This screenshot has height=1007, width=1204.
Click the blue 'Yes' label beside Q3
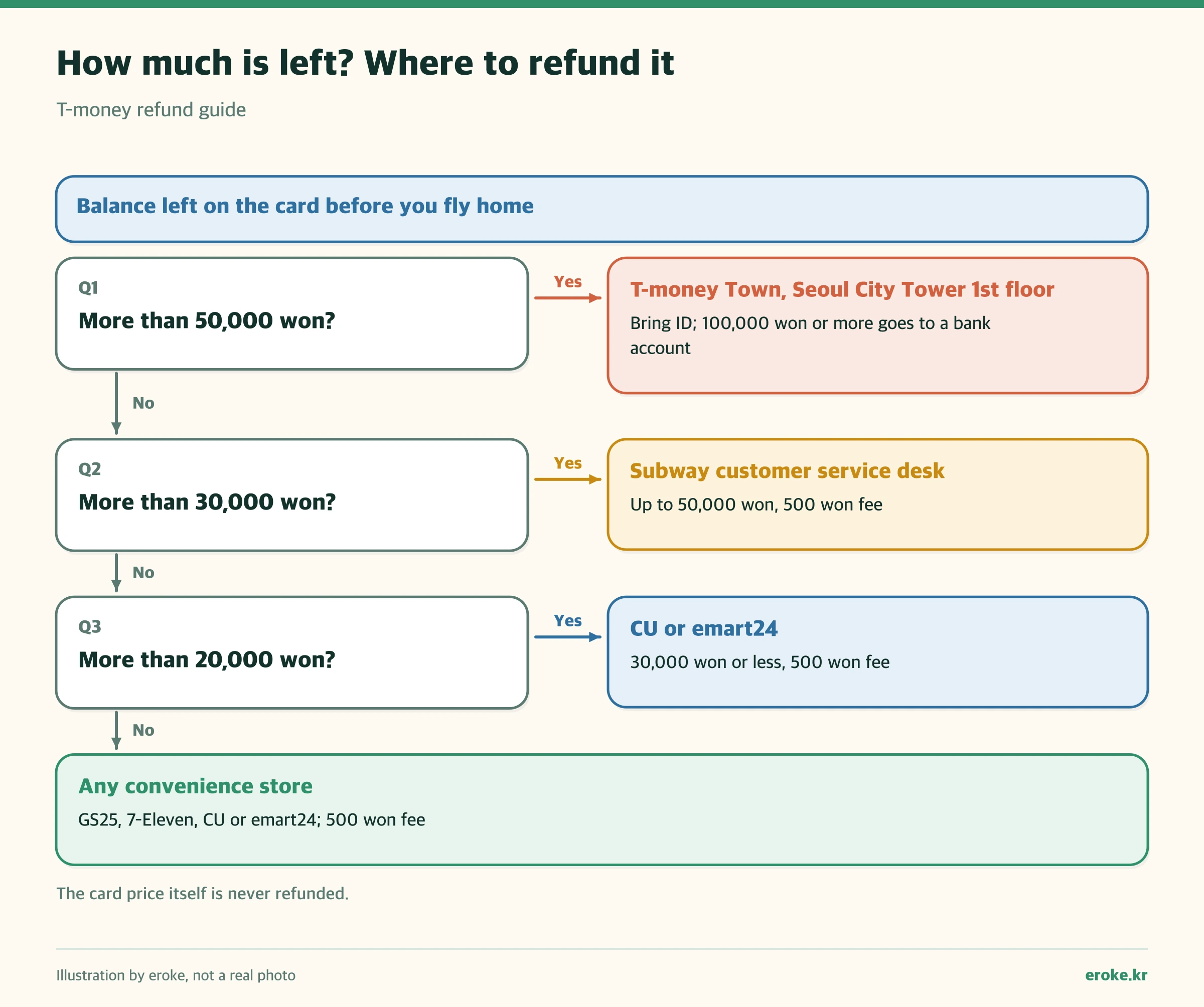567,621
